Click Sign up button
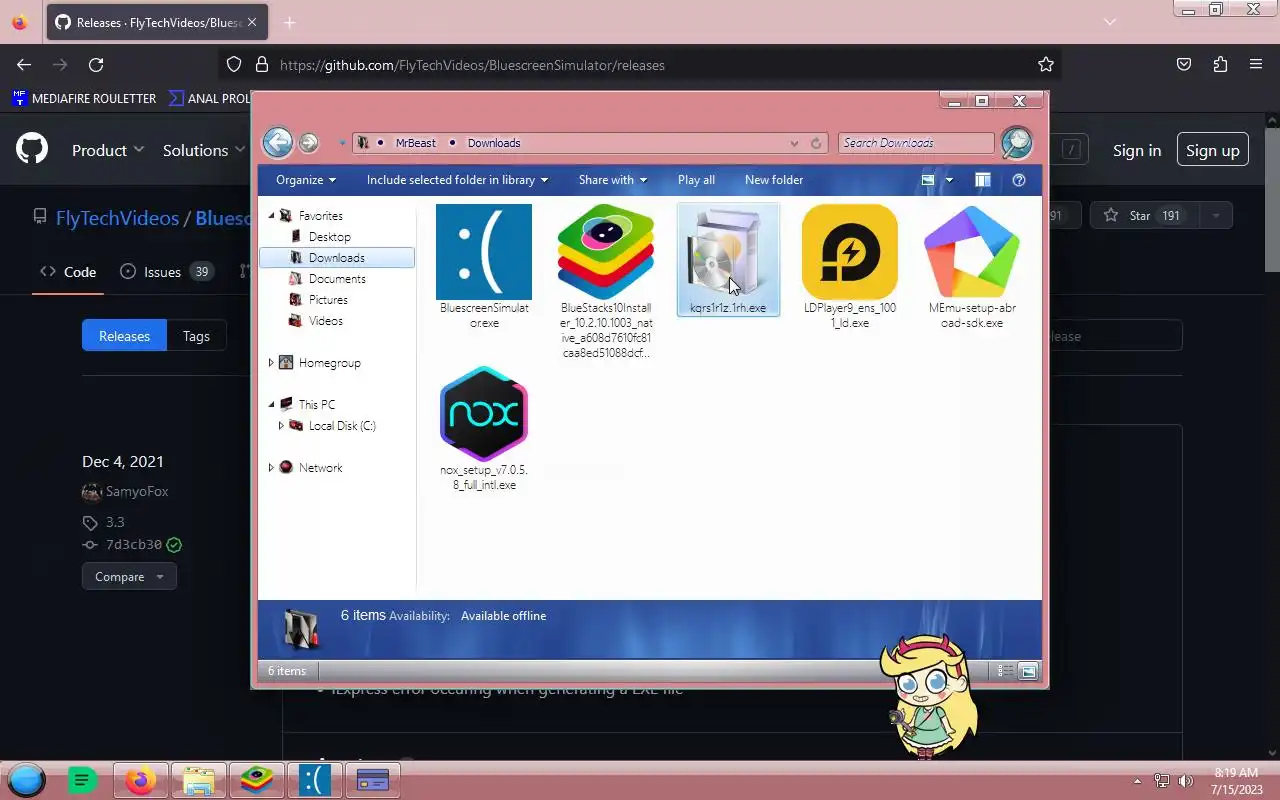 1213,151
